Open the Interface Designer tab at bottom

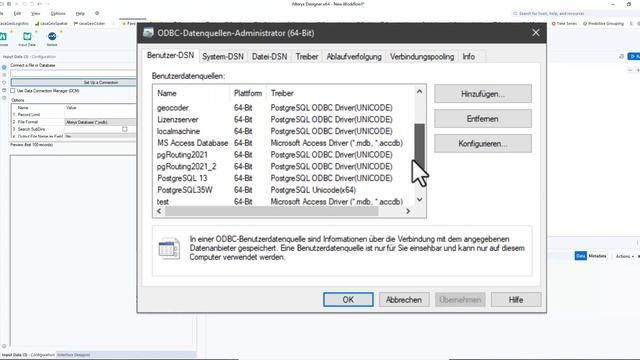73,355
